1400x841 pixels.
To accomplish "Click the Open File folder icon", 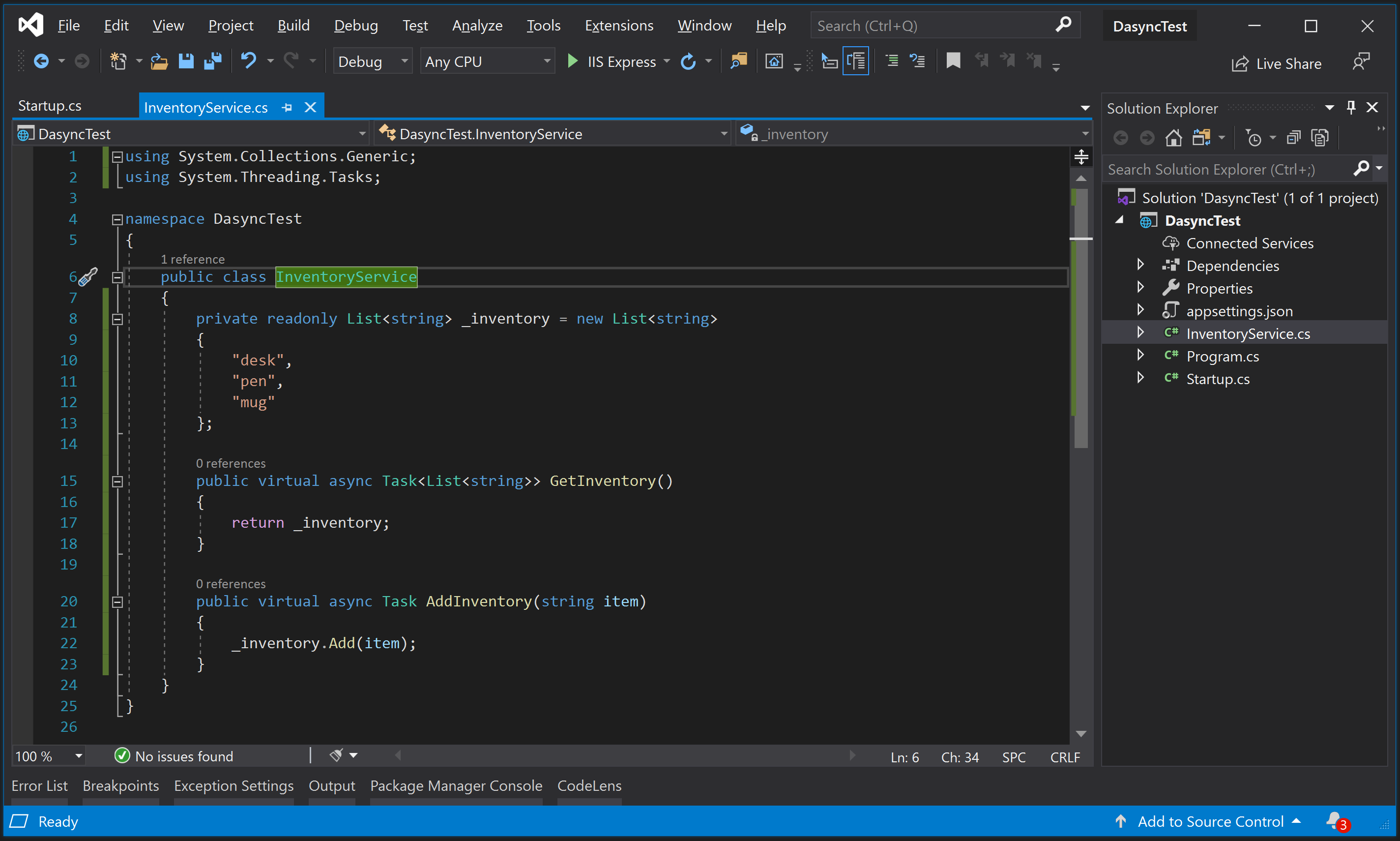I will 159,61.
